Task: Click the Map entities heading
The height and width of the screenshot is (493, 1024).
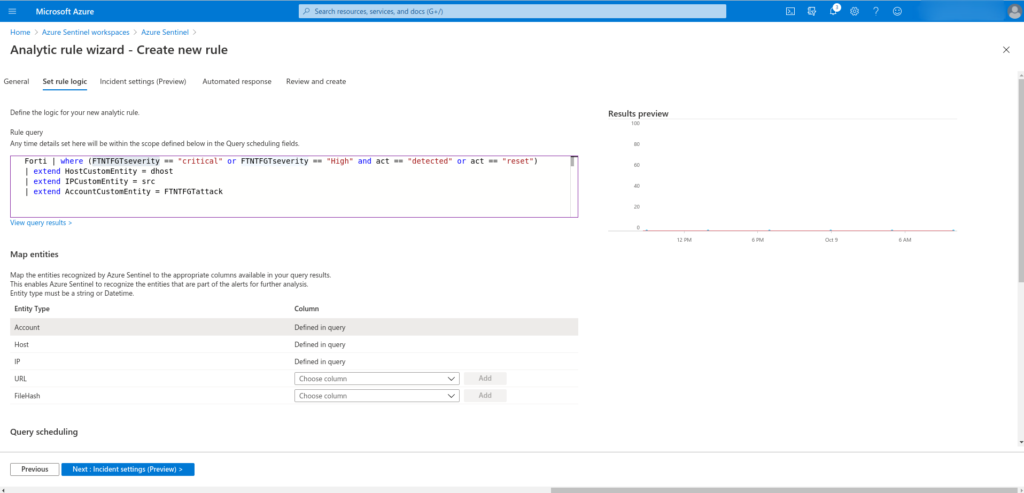Action: [35, 254]
